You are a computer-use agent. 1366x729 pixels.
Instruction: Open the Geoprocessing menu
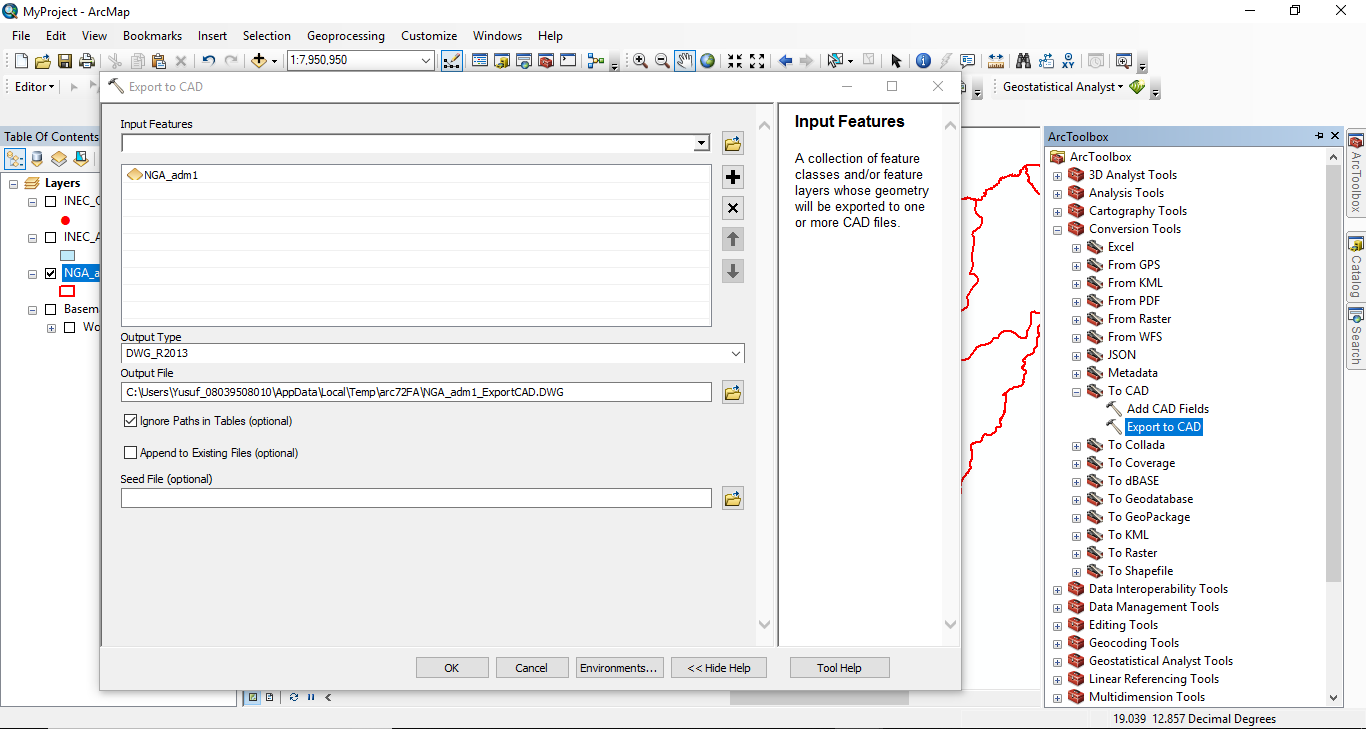(x=345, y=35)
